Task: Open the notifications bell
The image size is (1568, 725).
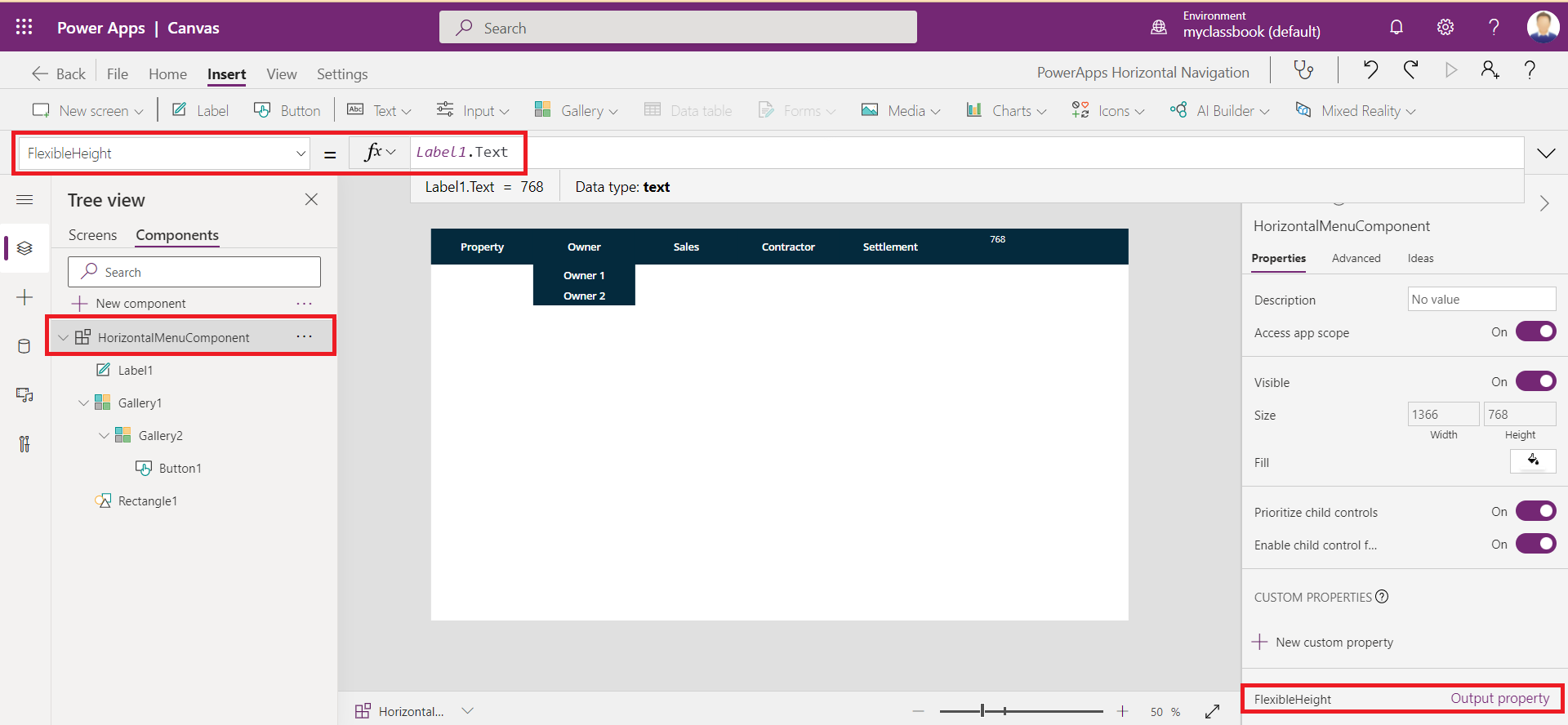Action: [1396, 27]
